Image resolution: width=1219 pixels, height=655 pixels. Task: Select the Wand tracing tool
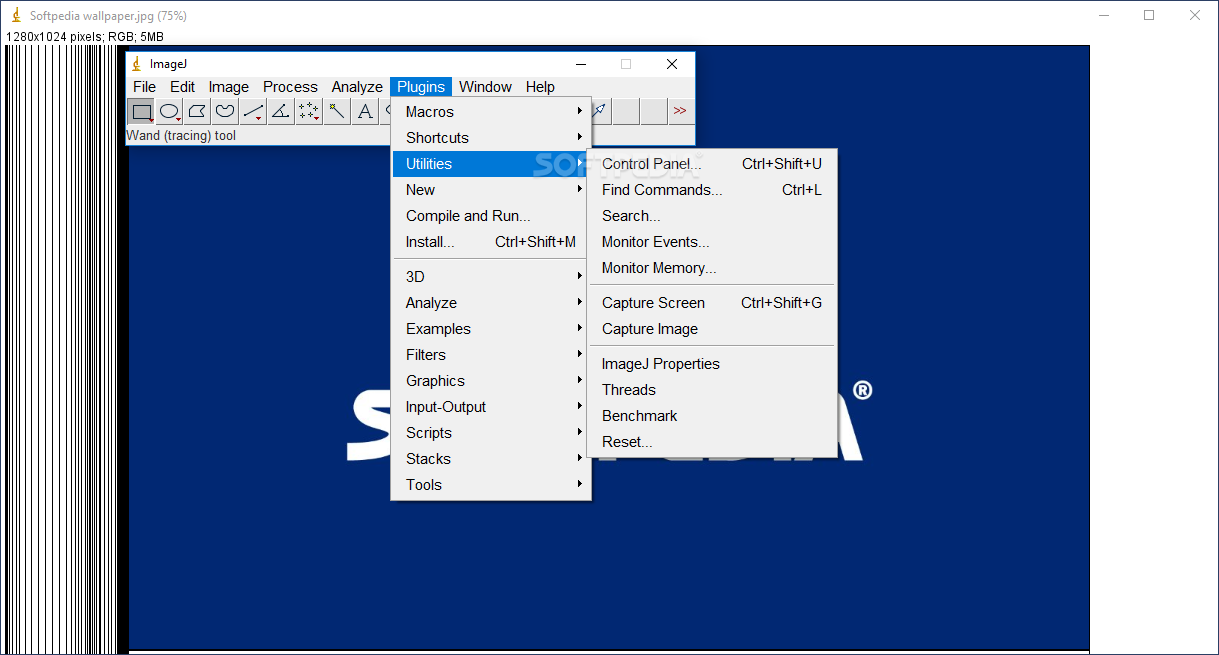click(338, 112)
